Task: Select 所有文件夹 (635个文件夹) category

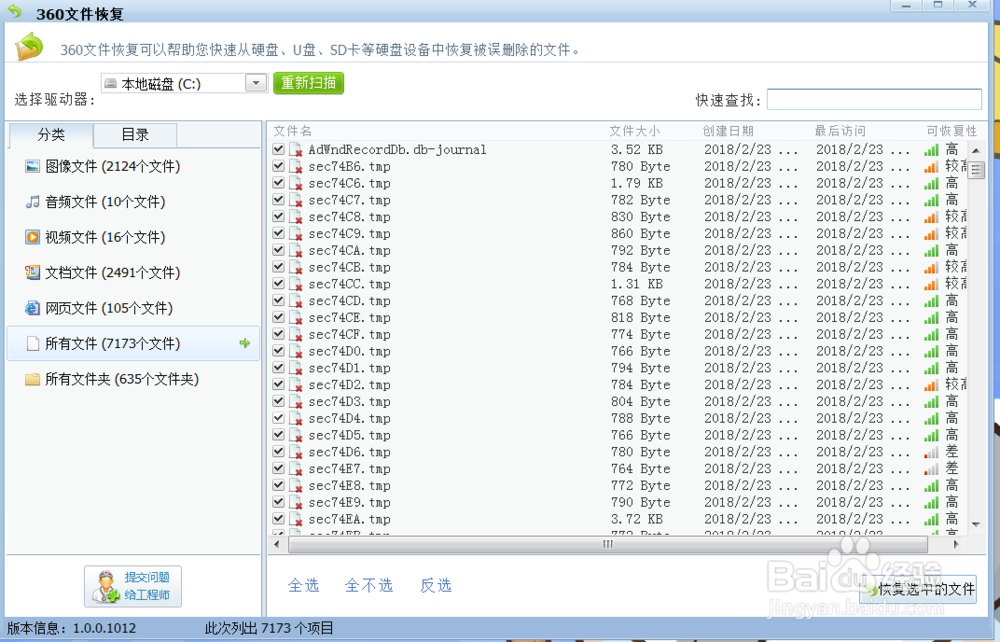Action: pyautogui.click(x=133, y=379)
